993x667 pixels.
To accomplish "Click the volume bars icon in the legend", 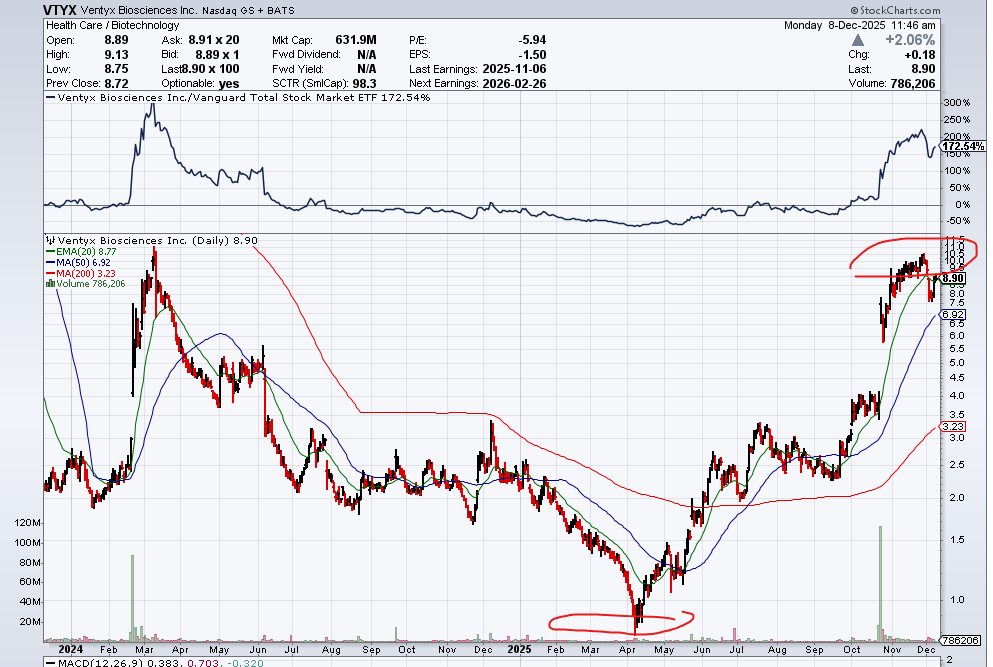I will [50, 284].
